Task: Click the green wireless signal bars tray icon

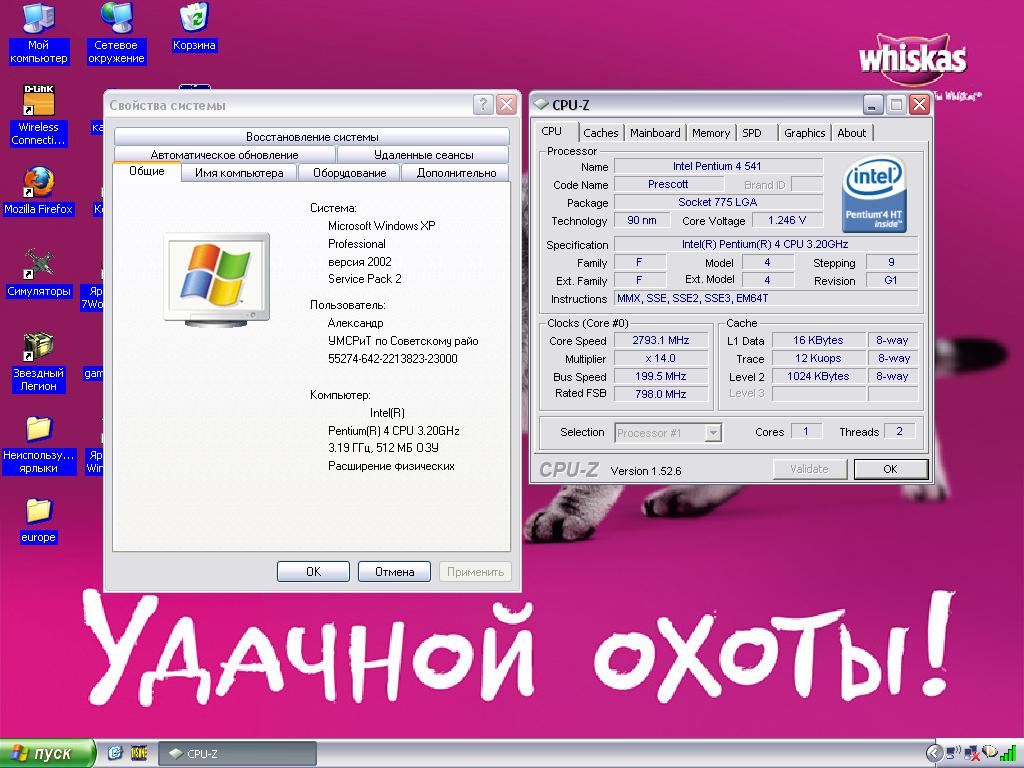Action: [1008, 754]
